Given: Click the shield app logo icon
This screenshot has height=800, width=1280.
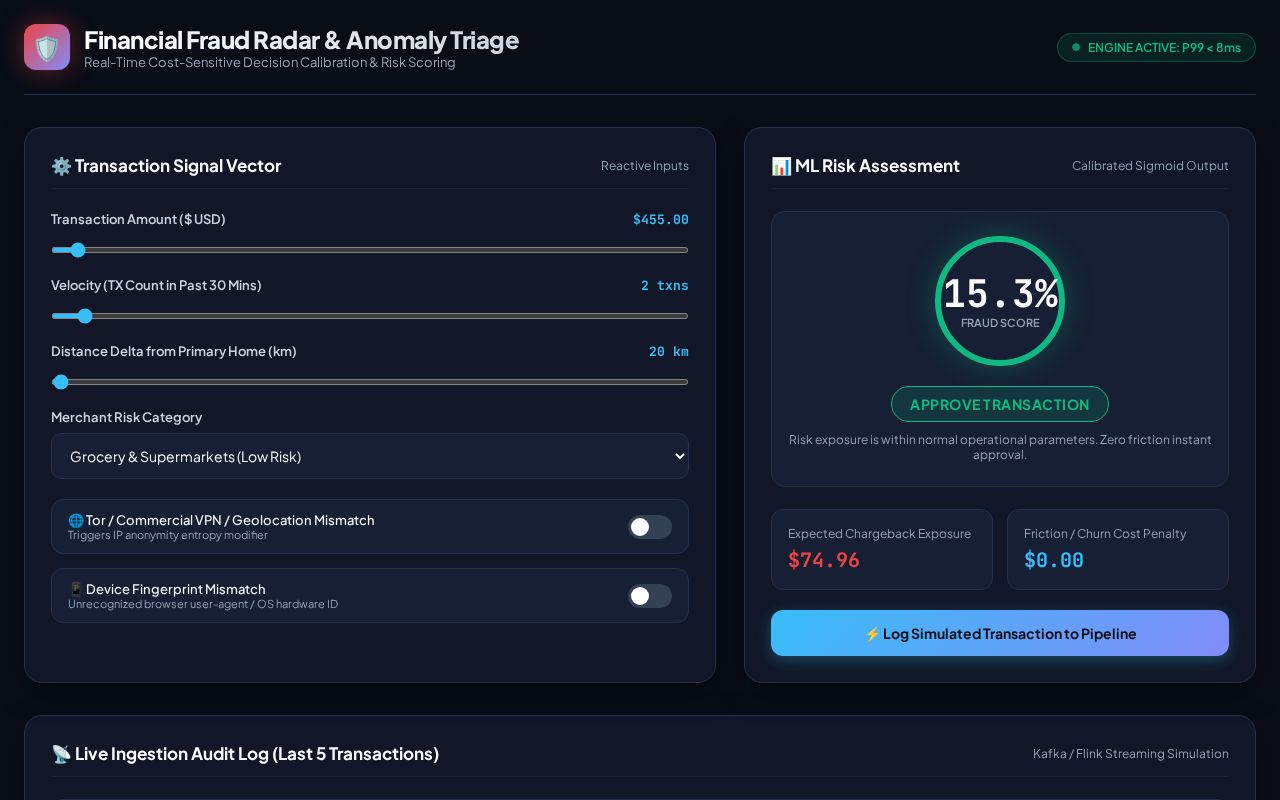Looking at the screenshot, I should (47, 47).
